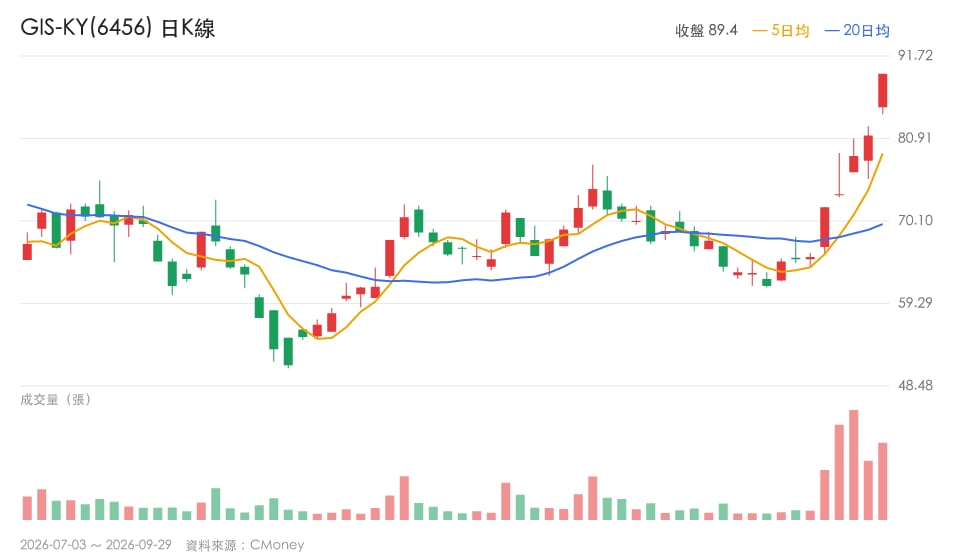The height and width of the screenshot is (560, 960).
Task: Click the 5日均 legend label
Action: click(781, 30)
